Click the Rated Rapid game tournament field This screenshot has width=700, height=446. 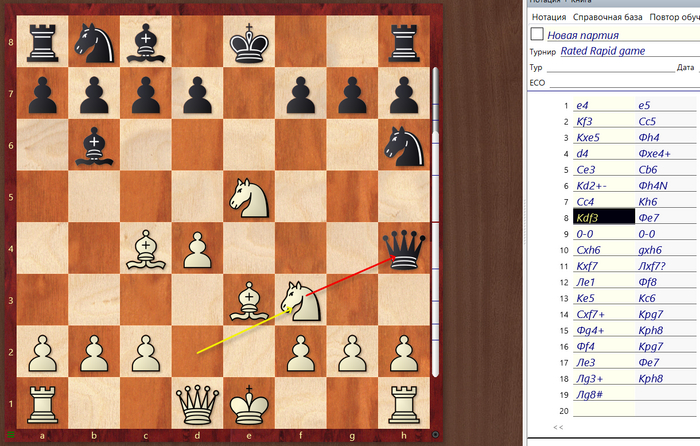[x=602, y=51]
